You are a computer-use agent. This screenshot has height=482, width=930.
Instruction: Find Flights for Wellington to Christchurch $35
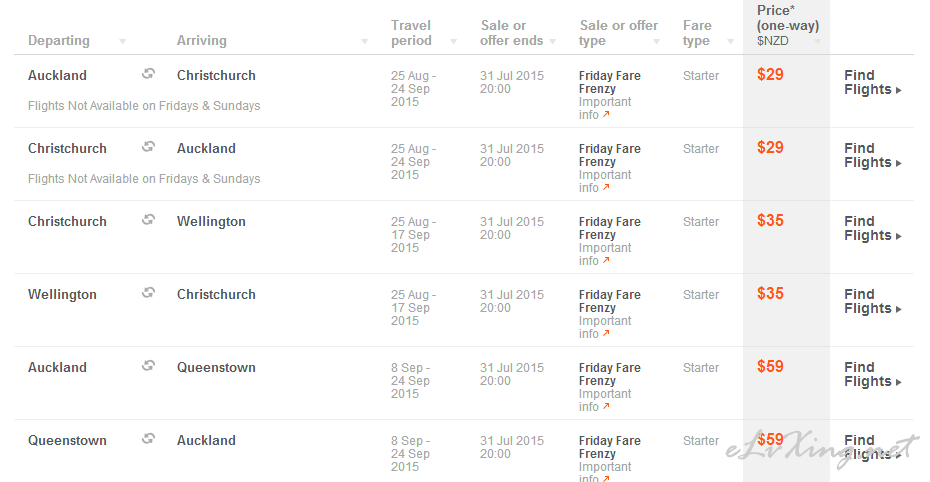tap(872, 301)
